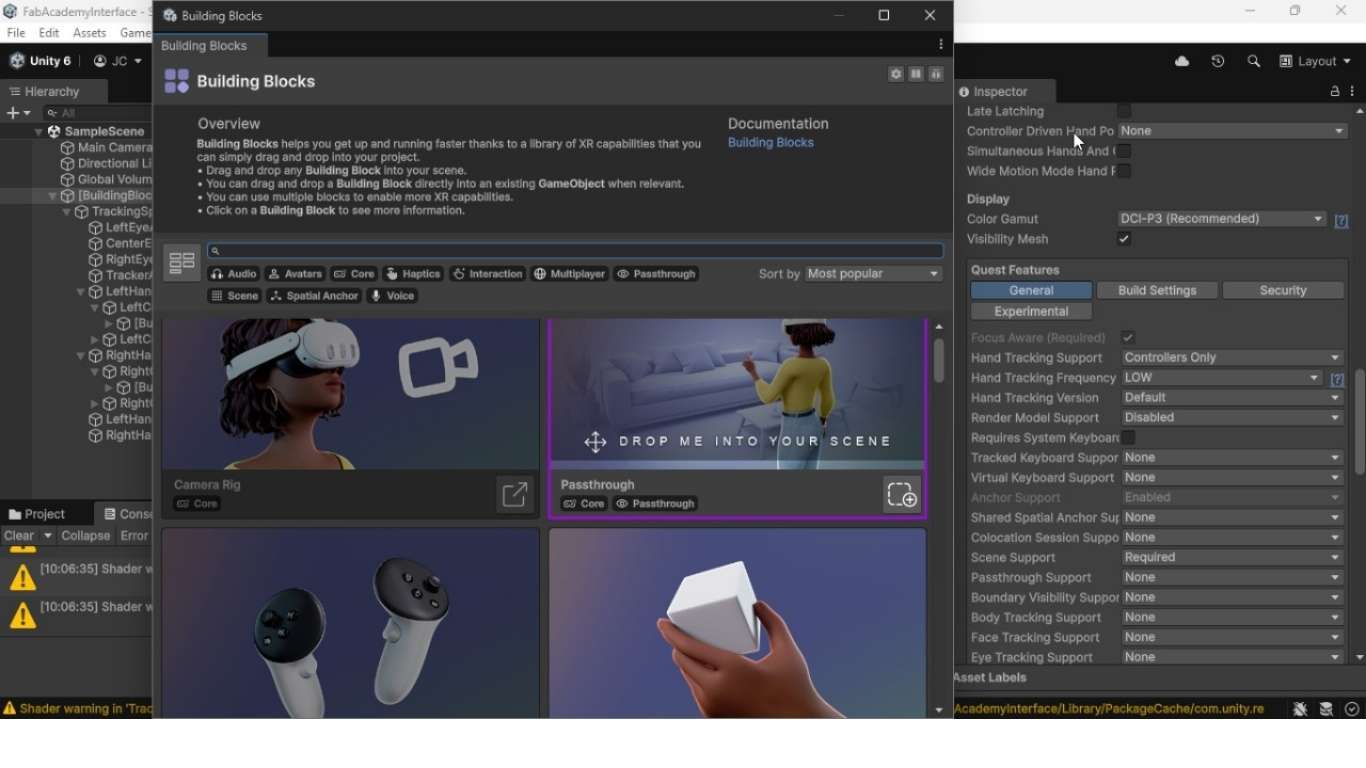This screenshot has width=1366, height=768.
Task: Toggle the Inspector lock icon
Action: pos(1335,91)
